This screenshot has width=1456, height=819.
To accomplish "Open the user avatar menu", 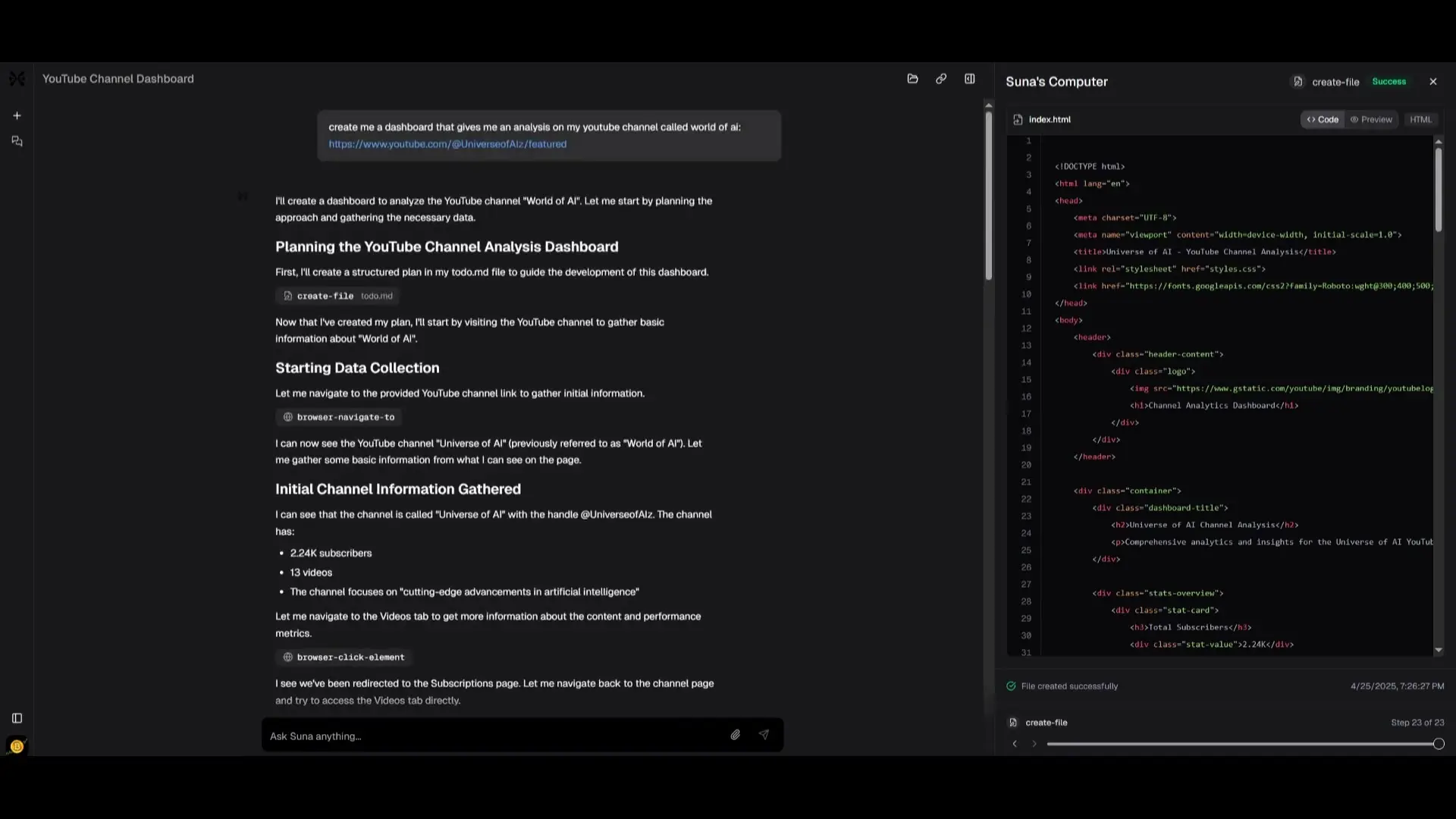I will pos(17,747).
